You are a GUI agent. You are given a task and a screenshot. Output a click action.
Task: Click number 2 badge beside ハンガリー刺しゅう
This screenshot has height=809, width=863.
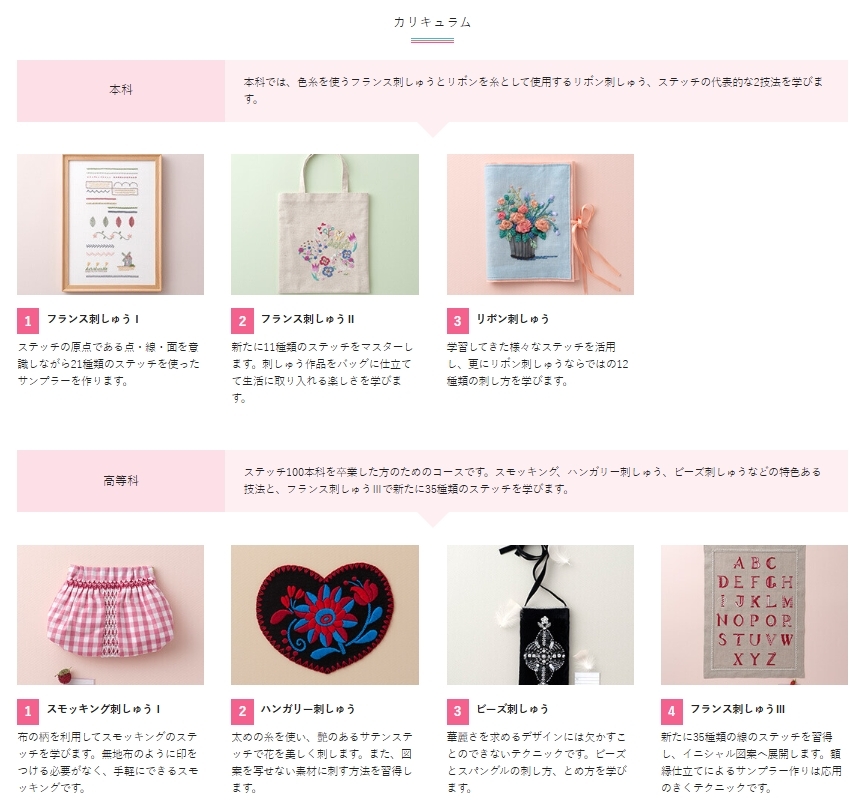coord(242,712)
